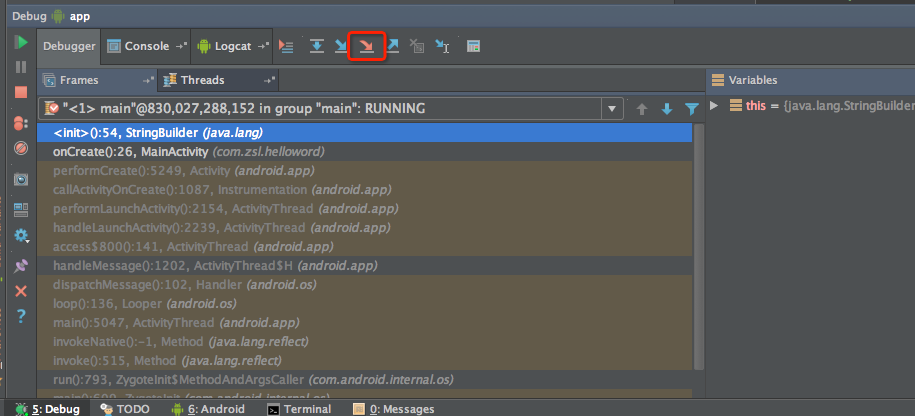Image resolution: width=915 pixels, height=416 pixels.
Task: Select frame onCreate():26, MainActivity
Action: pyautogui.click(x=365, y=152)
